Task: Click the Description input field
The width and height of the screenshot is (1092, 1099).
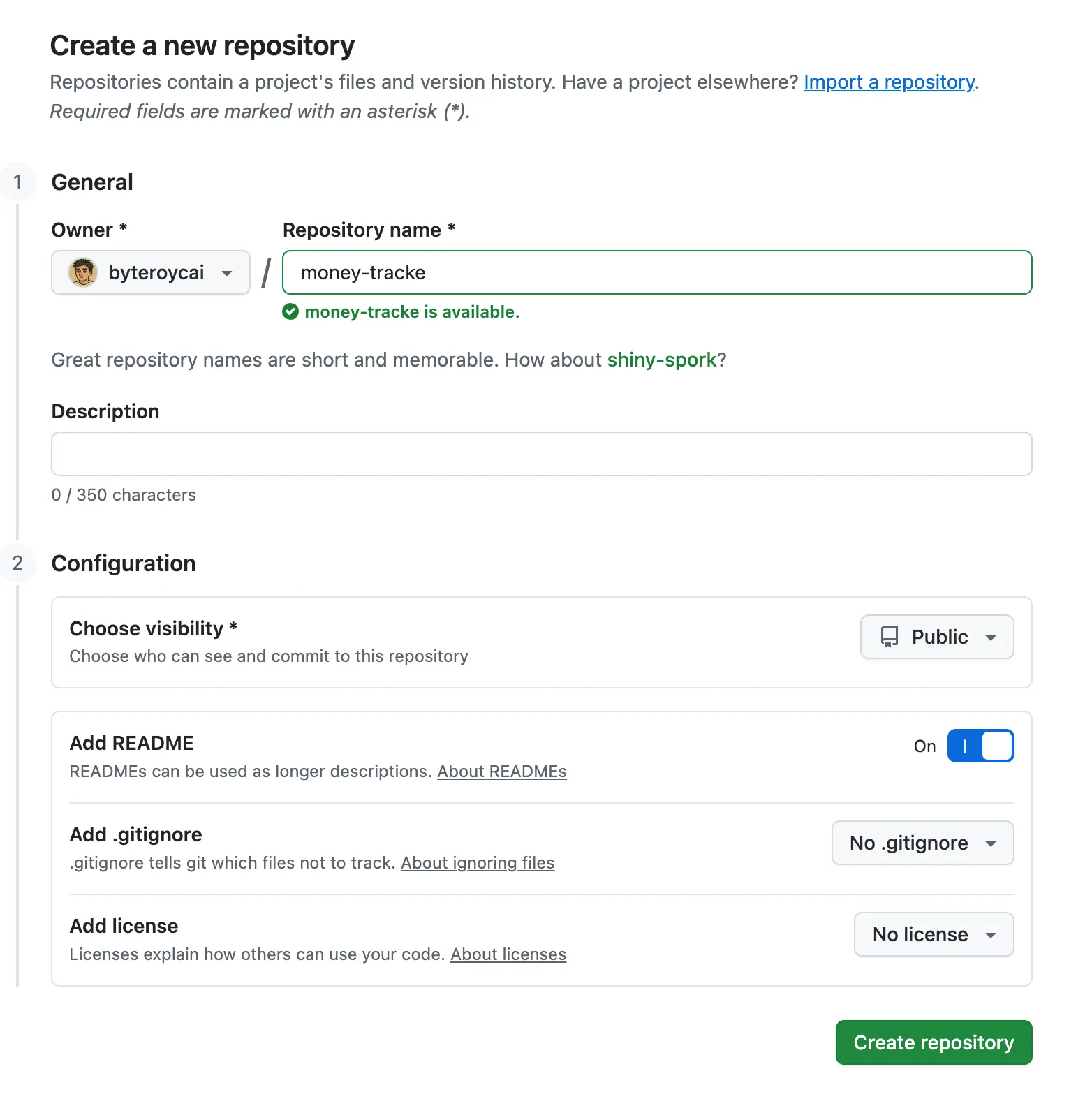Action: pyautogui.click(x=541, y=454)
